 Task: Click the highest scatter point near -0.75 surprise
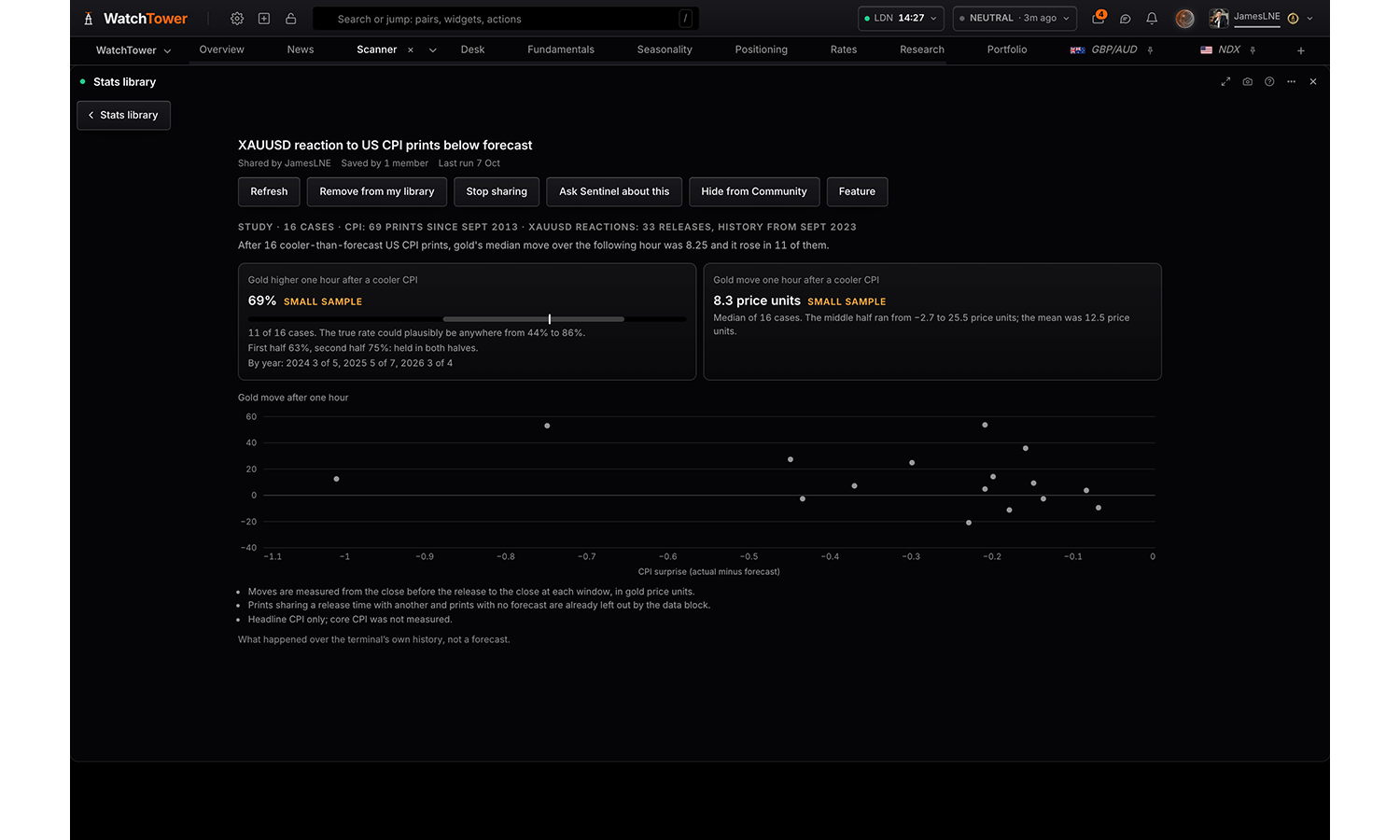point(547,426)
